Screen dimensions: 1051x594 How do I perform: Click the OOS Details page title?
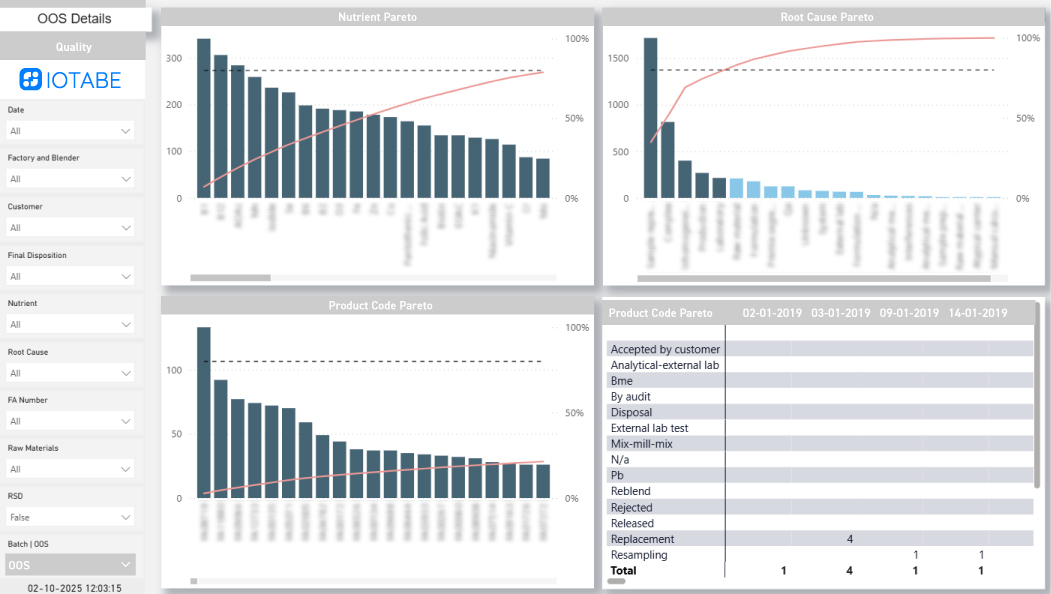click(x=73, y=18)
